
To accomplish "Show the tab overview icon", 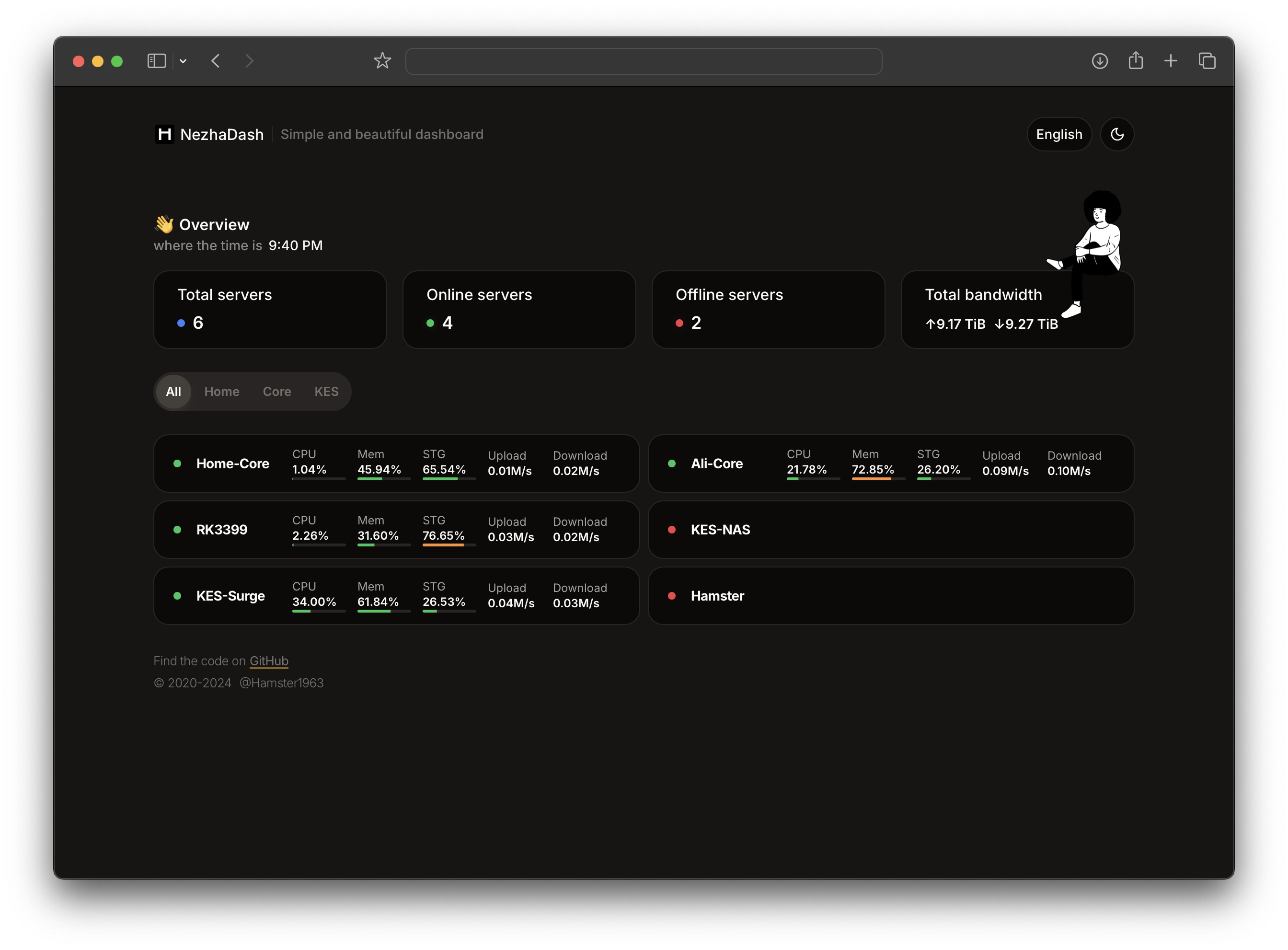I will tap(1207, 61).
